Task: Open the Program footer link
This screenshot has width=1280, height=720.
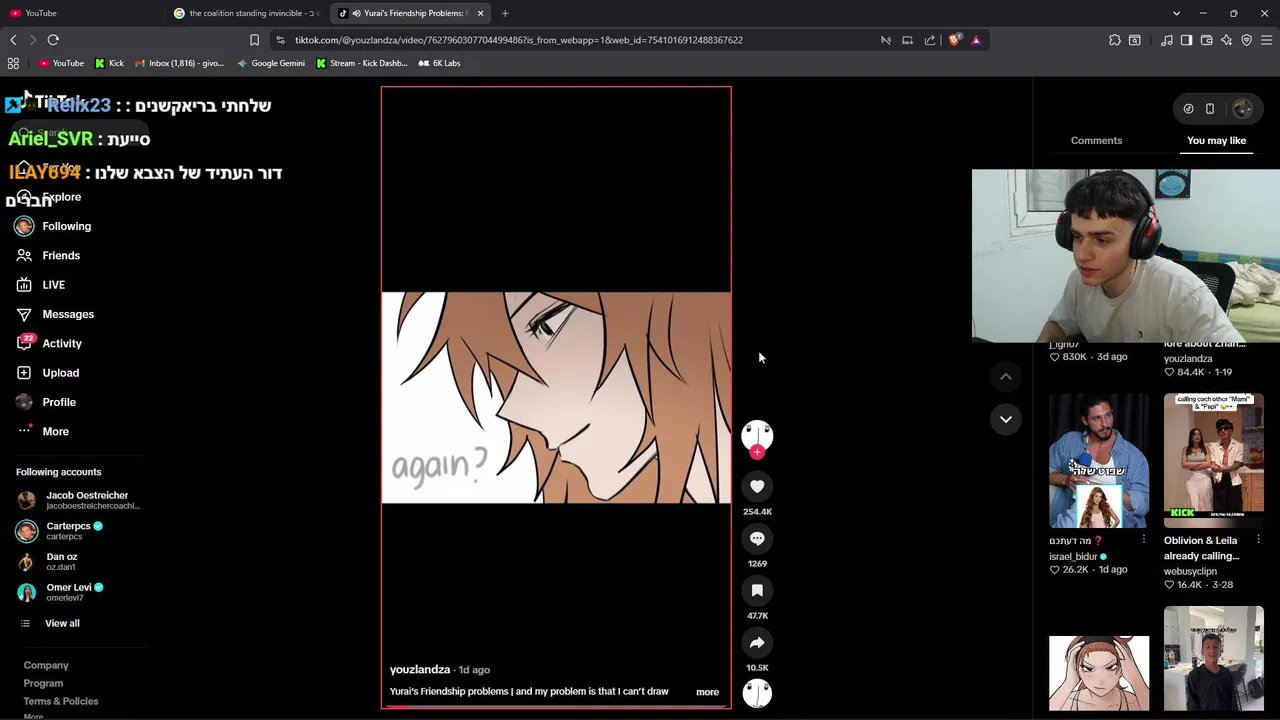Action: 43,683
